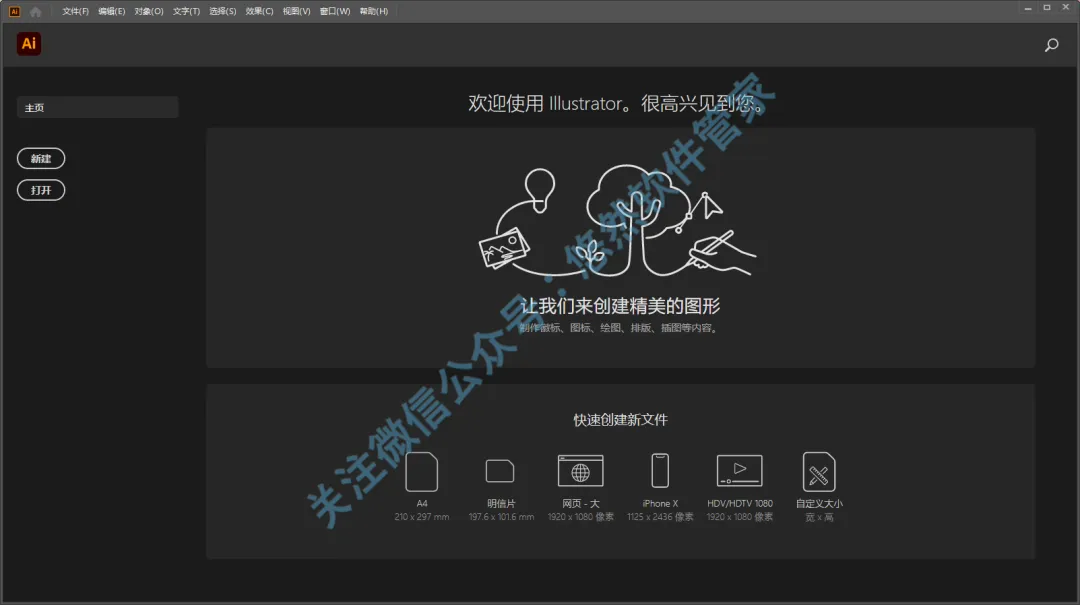Open the 对象(O) menu
The image size is (1080, 605).
pyautogui.click(x=149, y=12)
